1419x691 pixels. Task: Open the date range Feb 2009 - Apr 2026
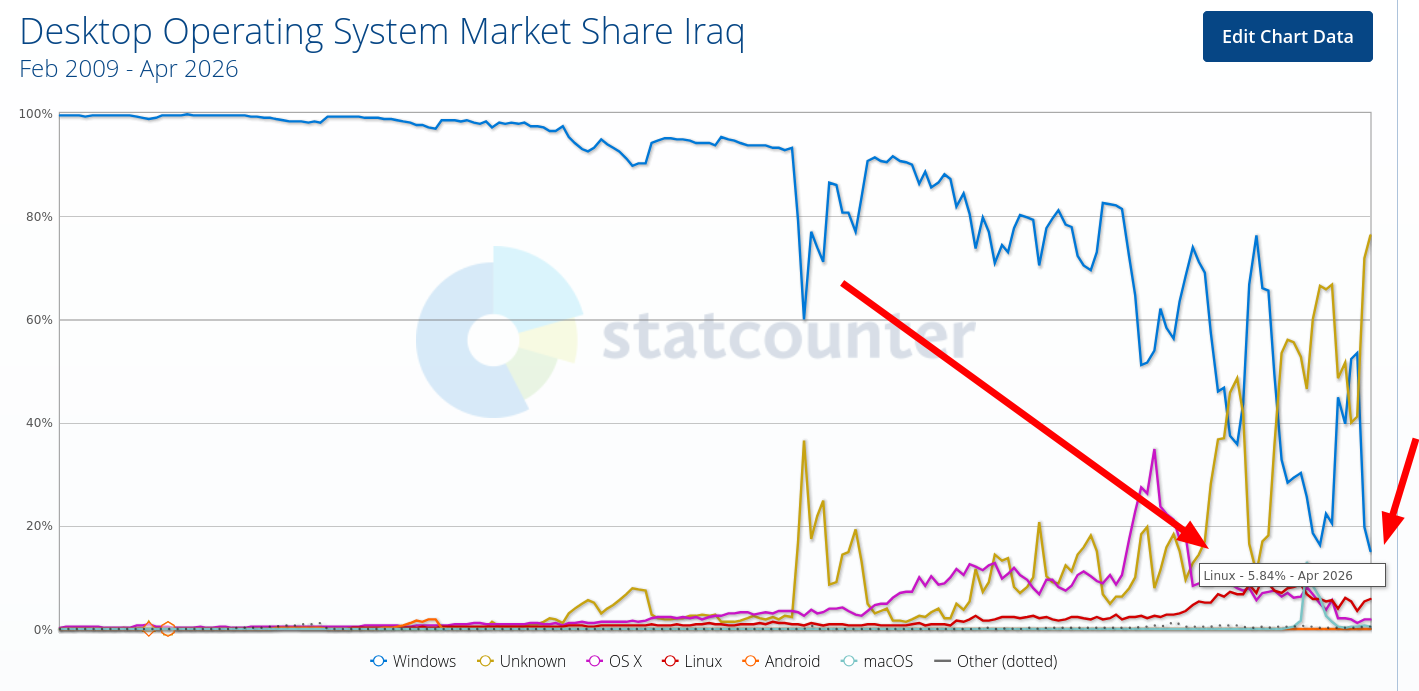[x=128, y=69]
